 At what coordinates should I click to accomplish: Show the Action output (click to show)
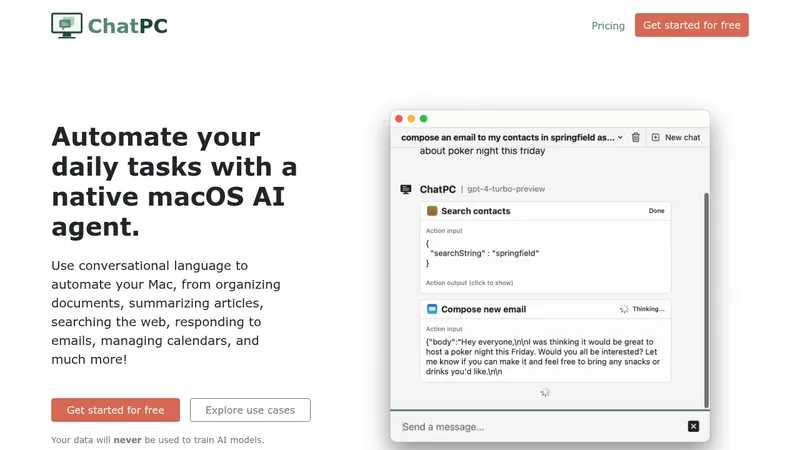tap(469, 283)
